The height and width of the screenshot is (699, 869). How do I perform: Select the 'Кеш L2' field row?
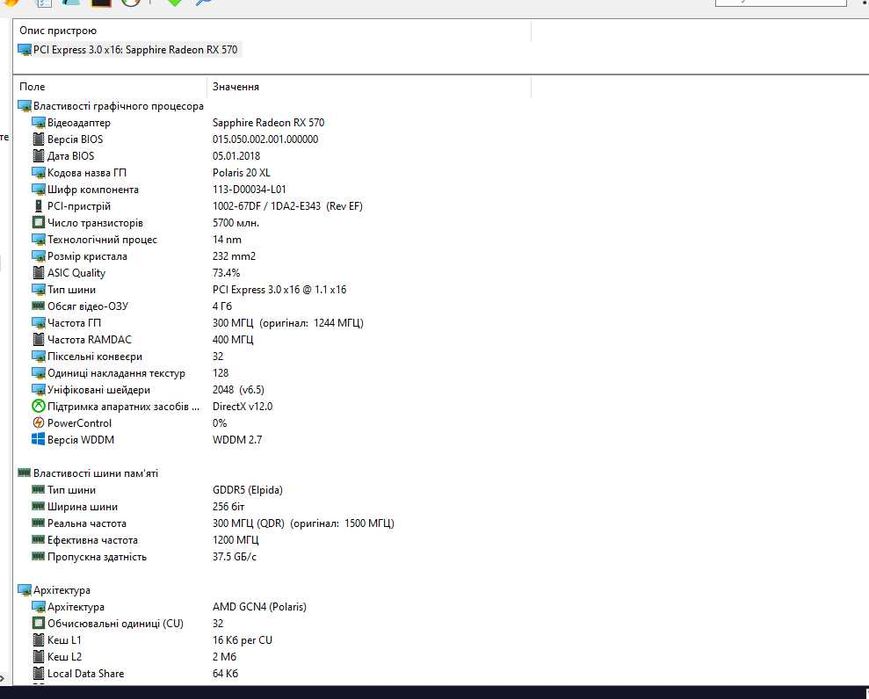point(64,656)
